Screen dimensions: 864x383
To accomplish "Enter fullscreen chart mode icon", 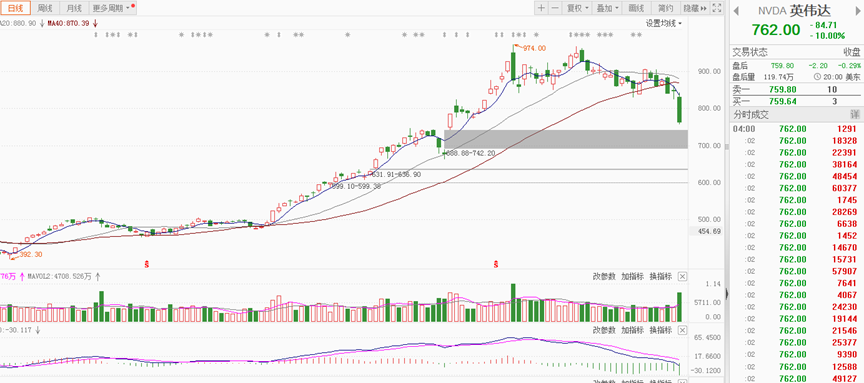I will click(717, 8).
